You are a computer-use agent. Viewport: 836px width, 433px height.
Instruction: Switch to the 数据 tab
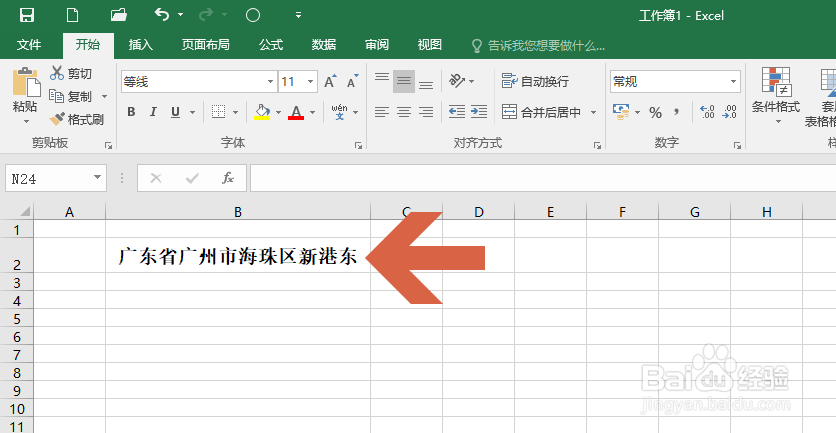[x=324, y=45]
